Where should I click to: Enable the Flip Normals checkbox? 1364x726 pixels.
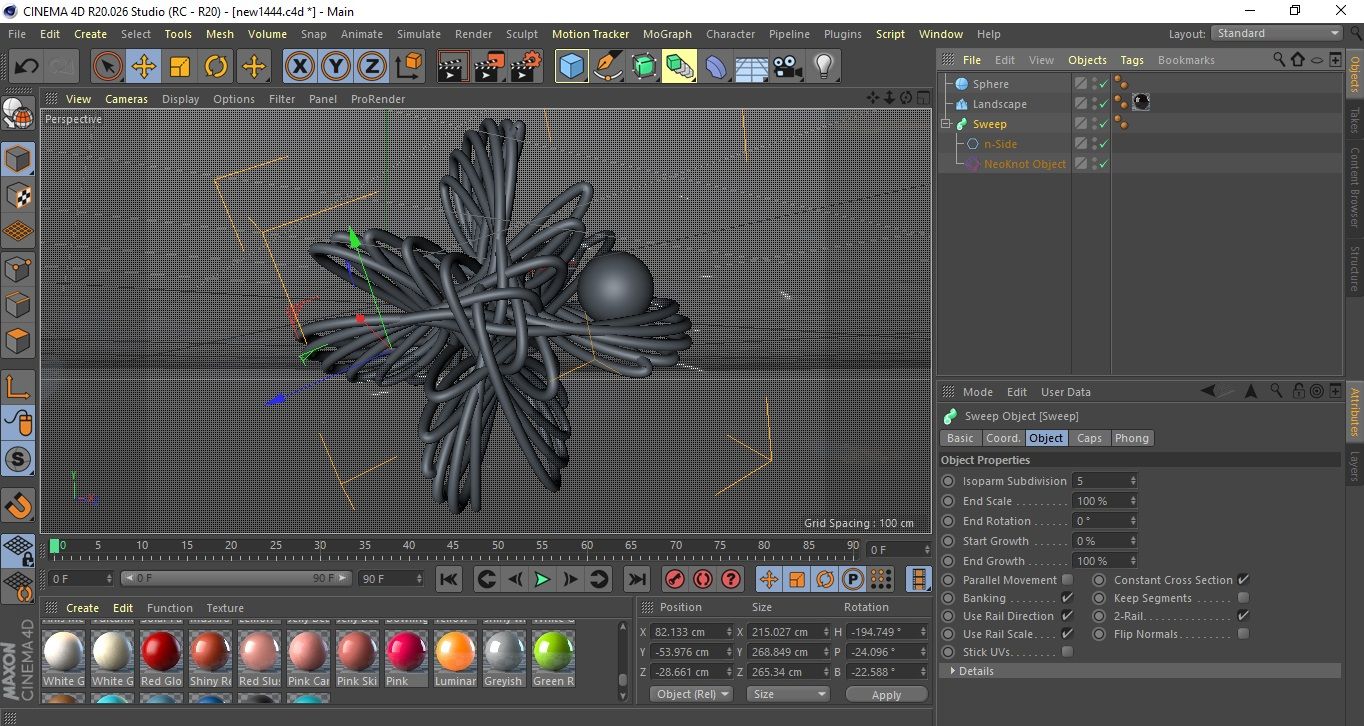pos(1243,634)
